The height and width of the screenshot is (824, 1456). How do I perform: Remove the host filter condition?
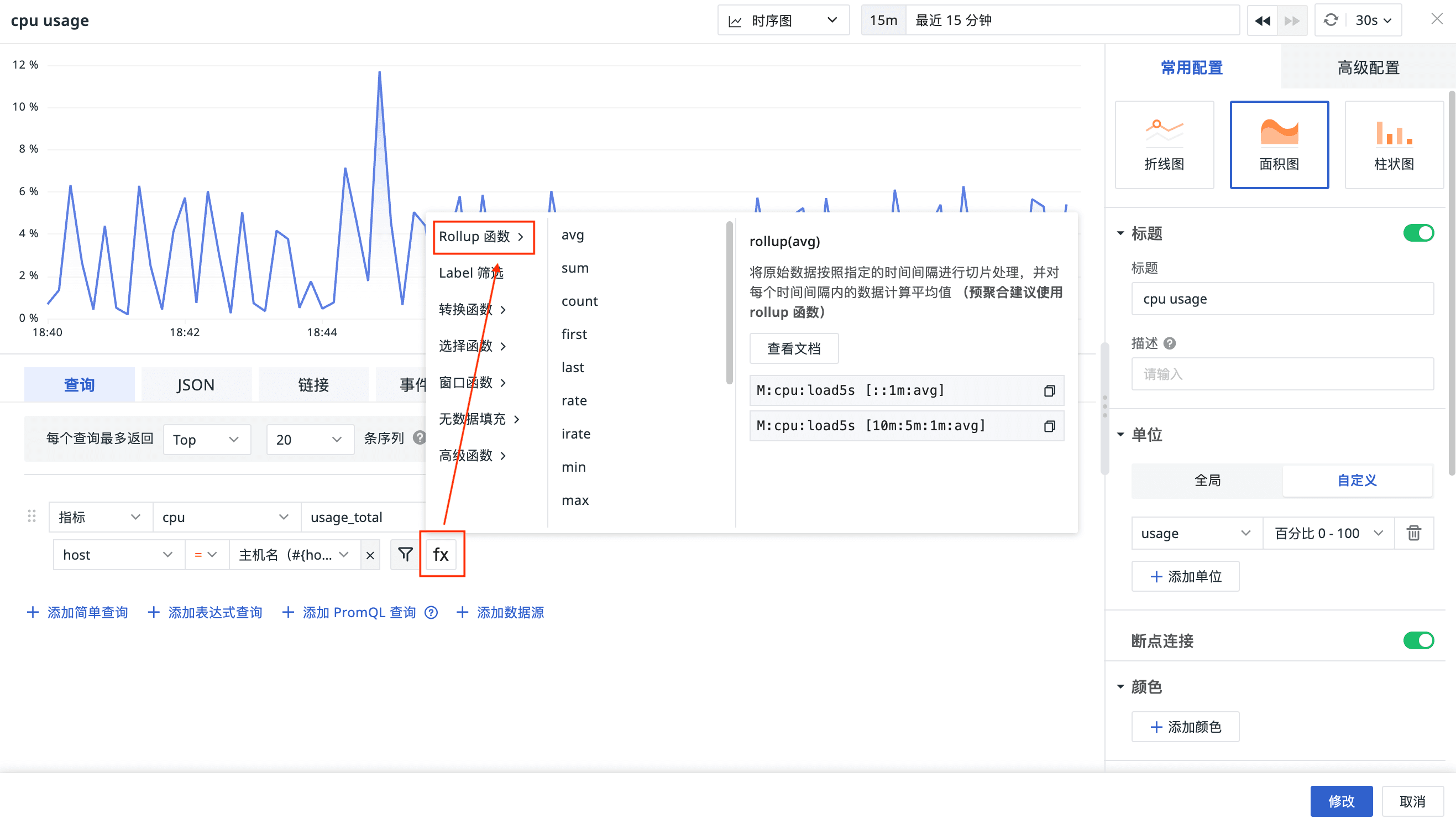pyautogui.click(x=370, y=555)
